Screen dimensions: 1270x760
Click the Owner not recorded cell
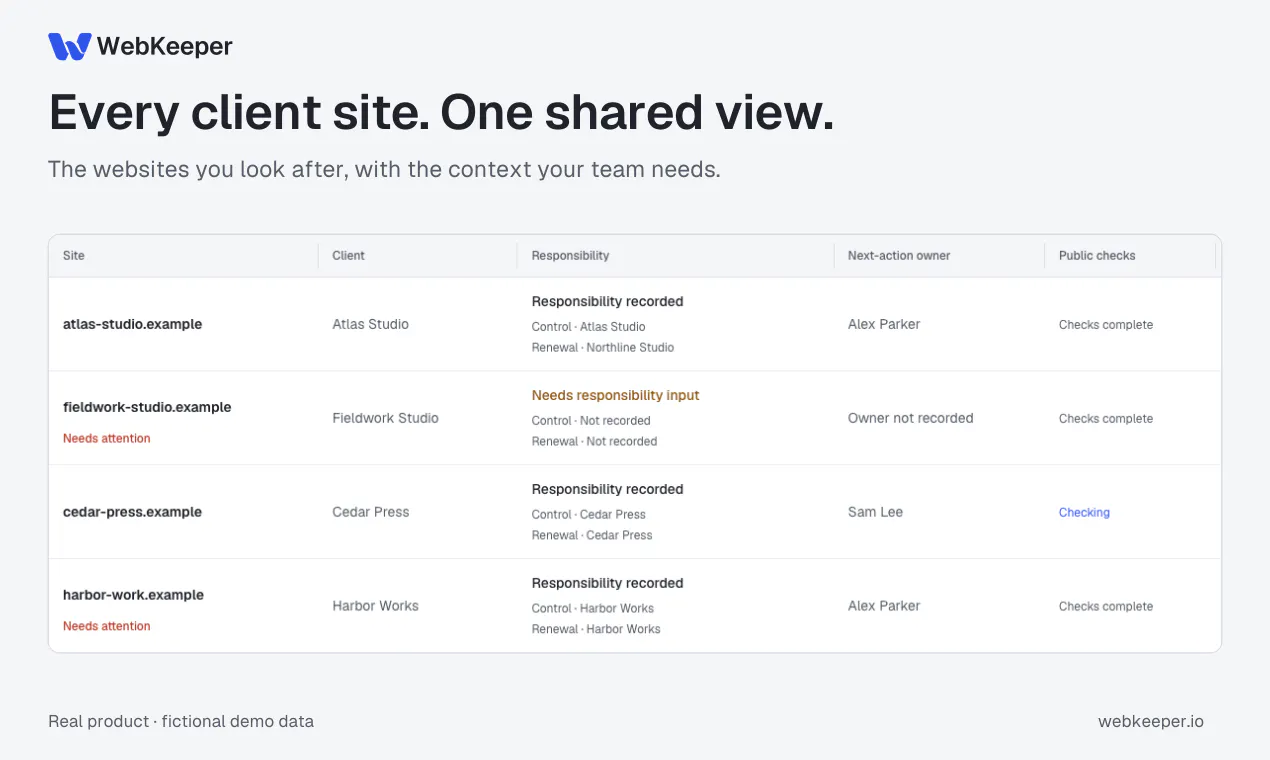click(x=911, y=418)
